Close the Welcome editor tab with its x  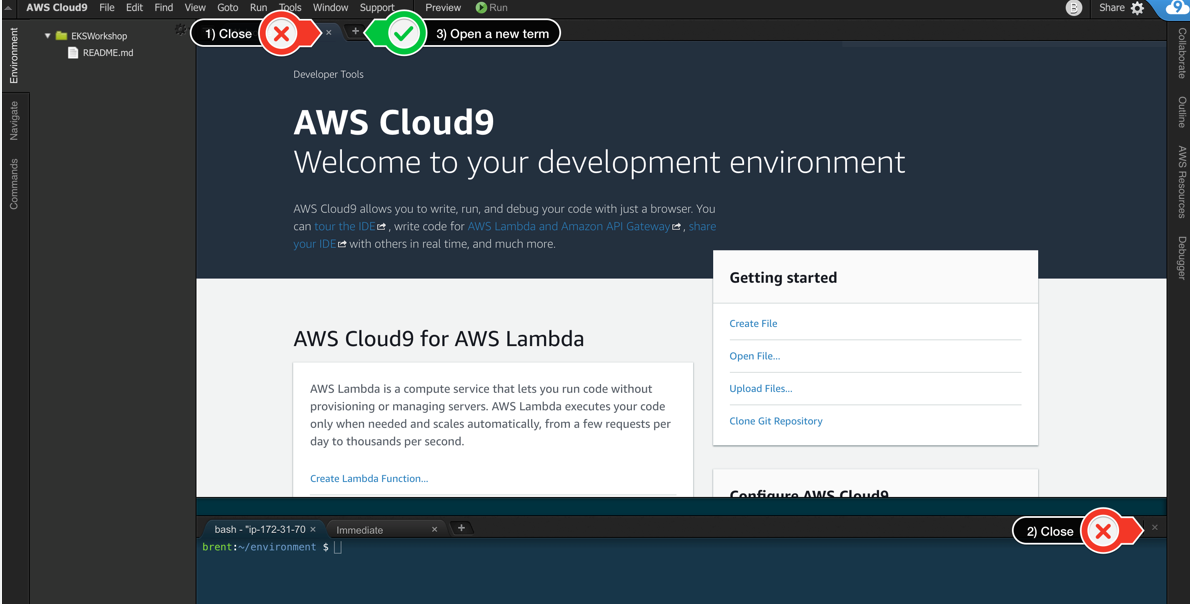point(329,32)
